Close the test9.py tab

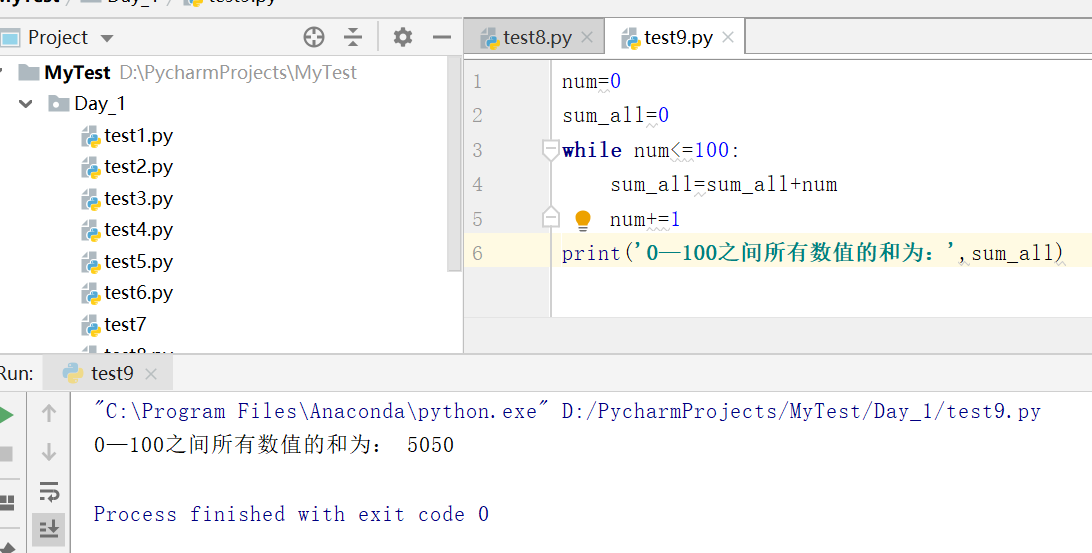click(x=728, y=38)
